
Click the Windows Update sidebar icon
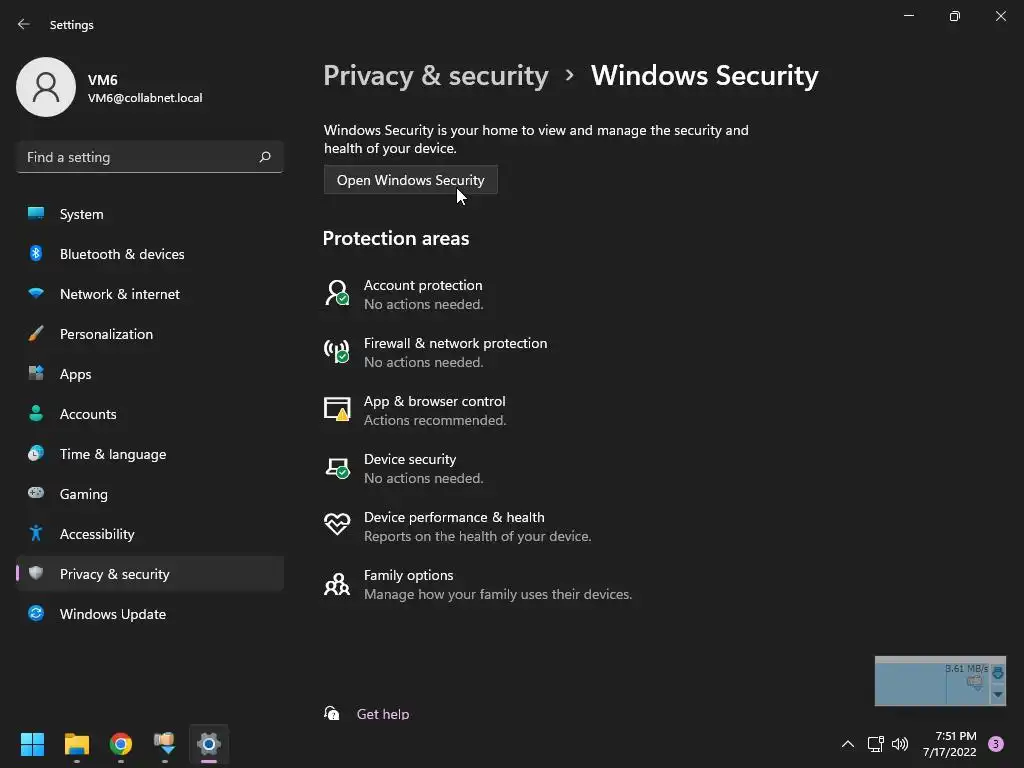(x=36, y=614)
